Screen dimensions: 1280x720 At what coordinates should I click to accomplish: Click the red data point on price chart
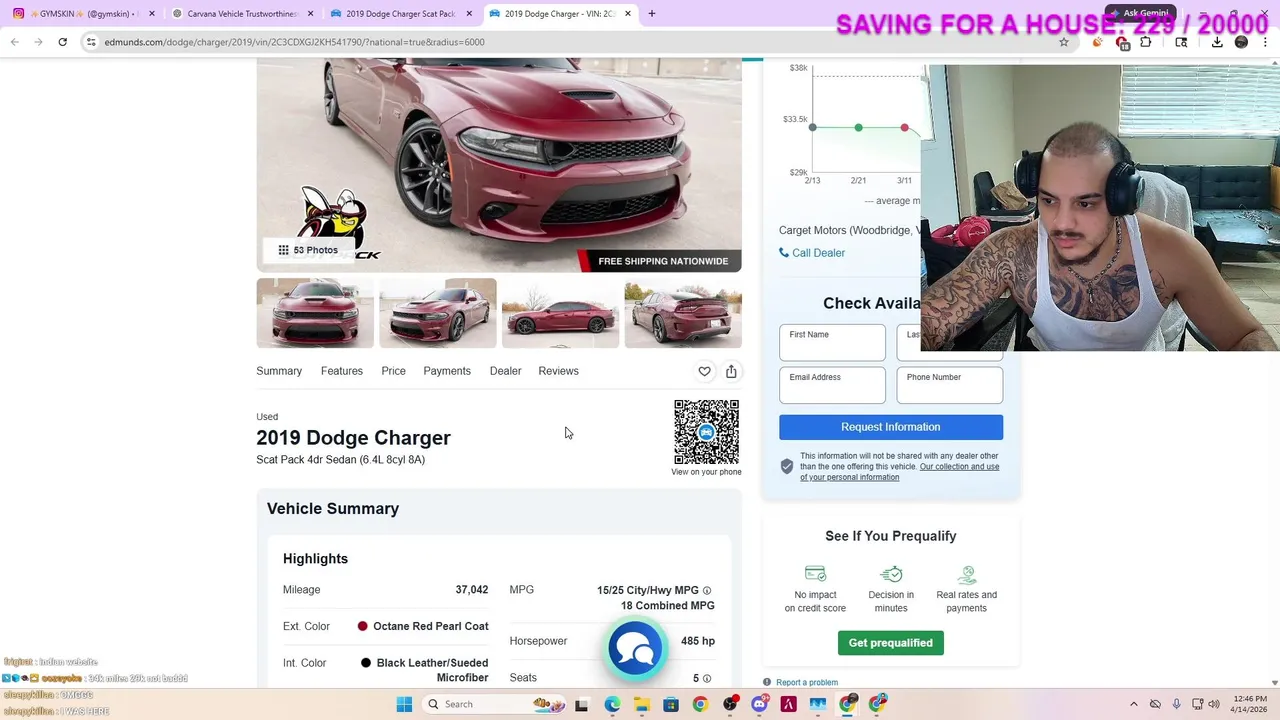[905, 128]
